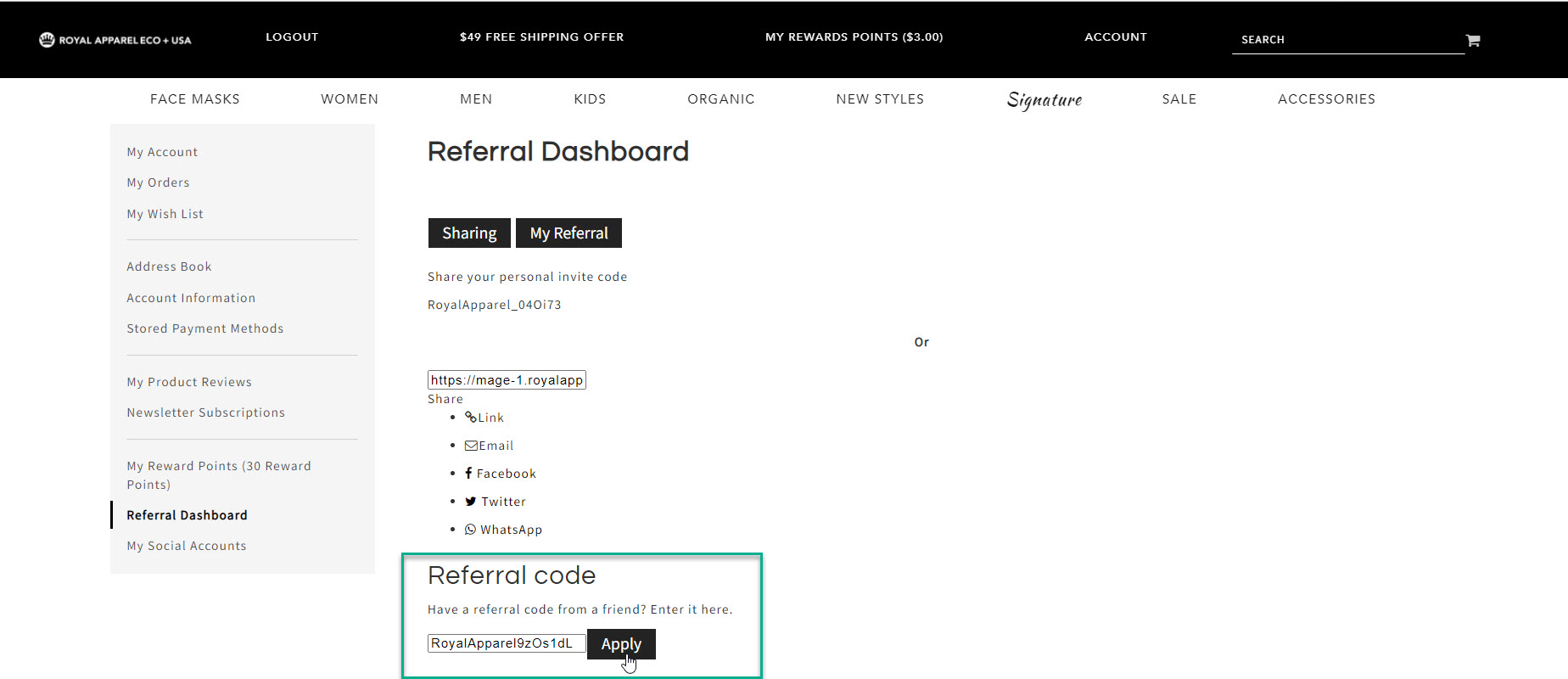Focus the Search input field
The image size is (1568, 679).
click(1348, 40)
